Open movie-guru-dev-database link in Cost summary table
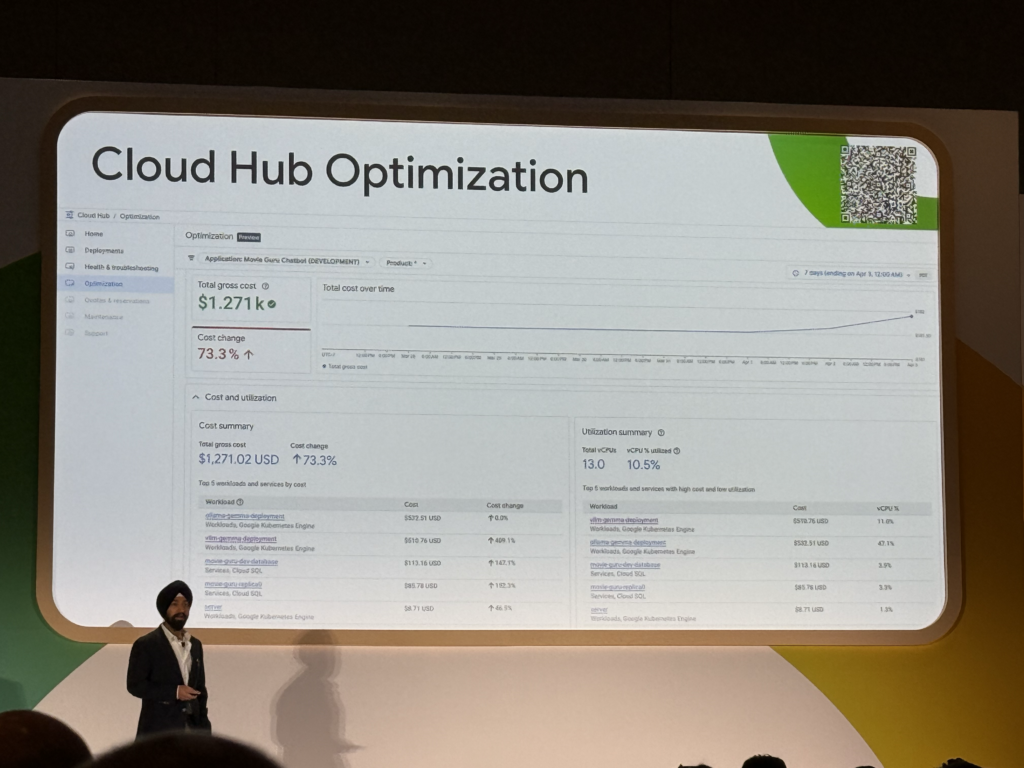Image resolution: width=1024 pixels, height=768 pixels. pyautogui.click(x=241, y=562)
